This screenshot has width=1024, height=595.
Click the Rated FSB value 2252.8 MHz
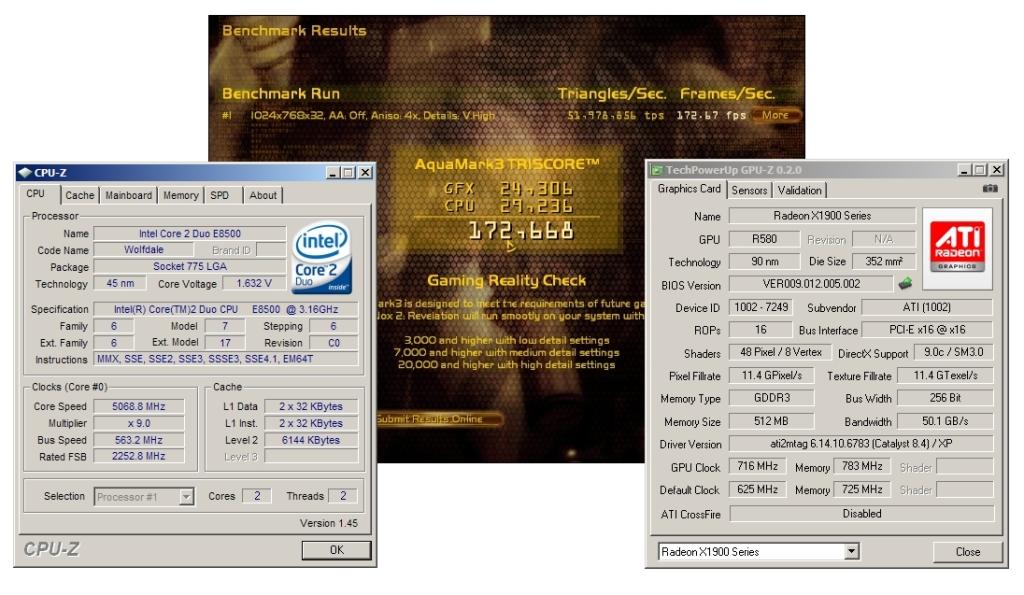point(138,456)
